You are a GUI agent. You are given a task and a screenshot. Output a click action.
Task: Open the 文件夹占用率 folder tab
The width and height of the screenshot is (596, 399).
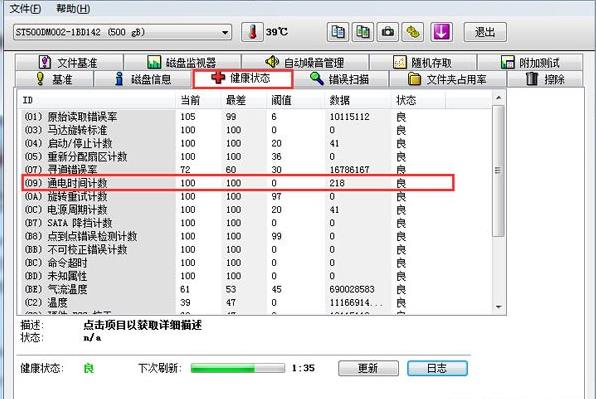pyautogui.click(x=447, y=79)
